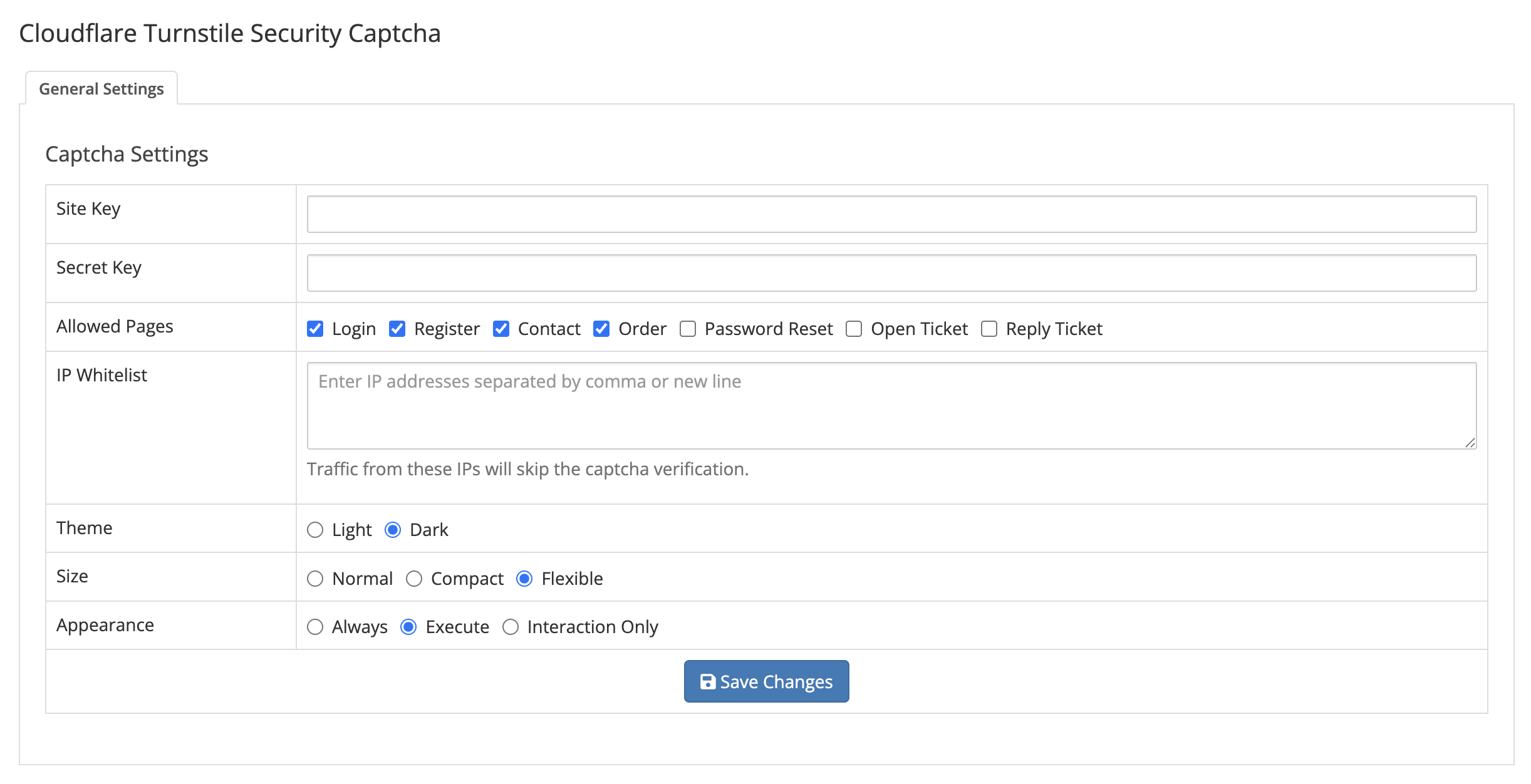Enable captcha for Reply Ticket
The image size is (1531, 784).
tap(989, 329)
